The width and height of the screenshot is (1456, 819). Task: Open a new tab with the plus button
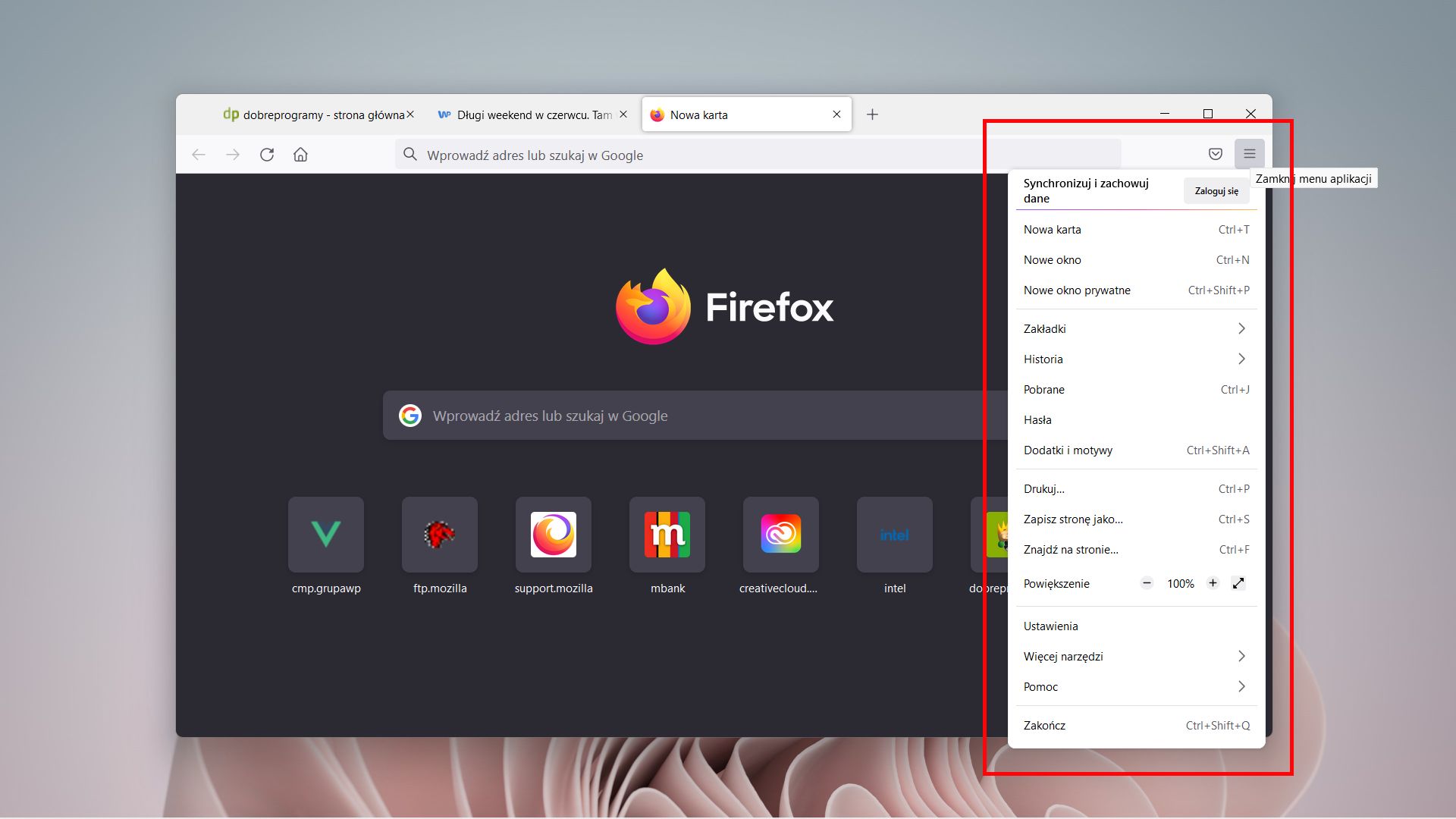click(872, 115)
